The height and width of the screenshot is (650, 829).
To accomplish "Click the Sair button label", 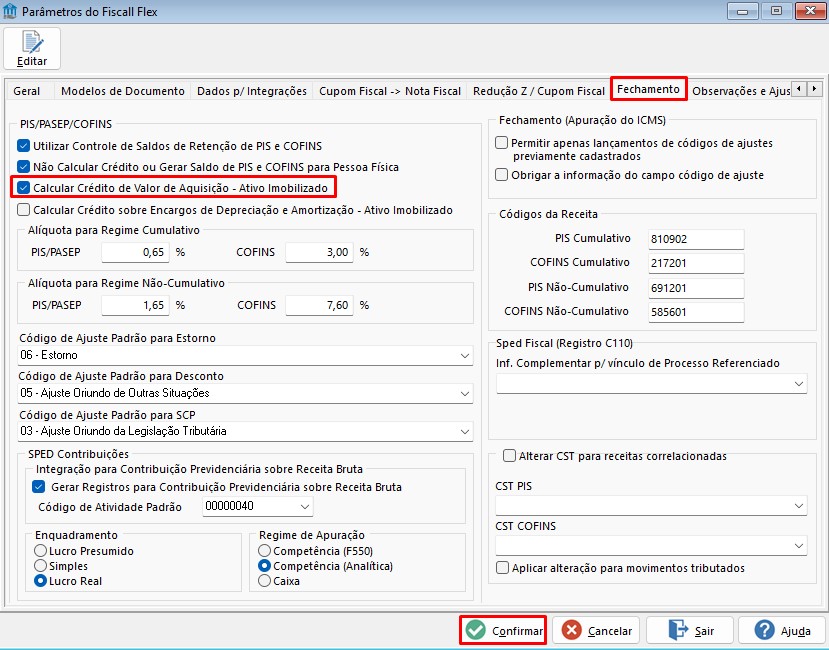I will (704, 631).
